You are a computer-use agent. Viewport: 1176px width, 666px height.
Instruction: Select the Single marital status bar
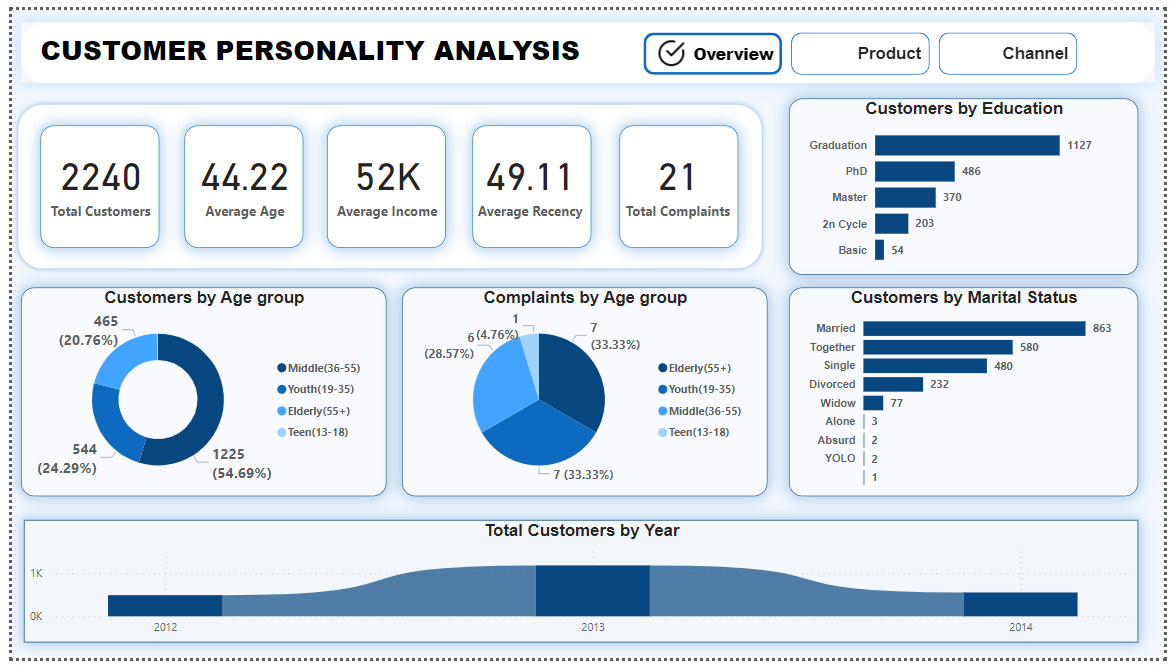(x=925, y=366)
